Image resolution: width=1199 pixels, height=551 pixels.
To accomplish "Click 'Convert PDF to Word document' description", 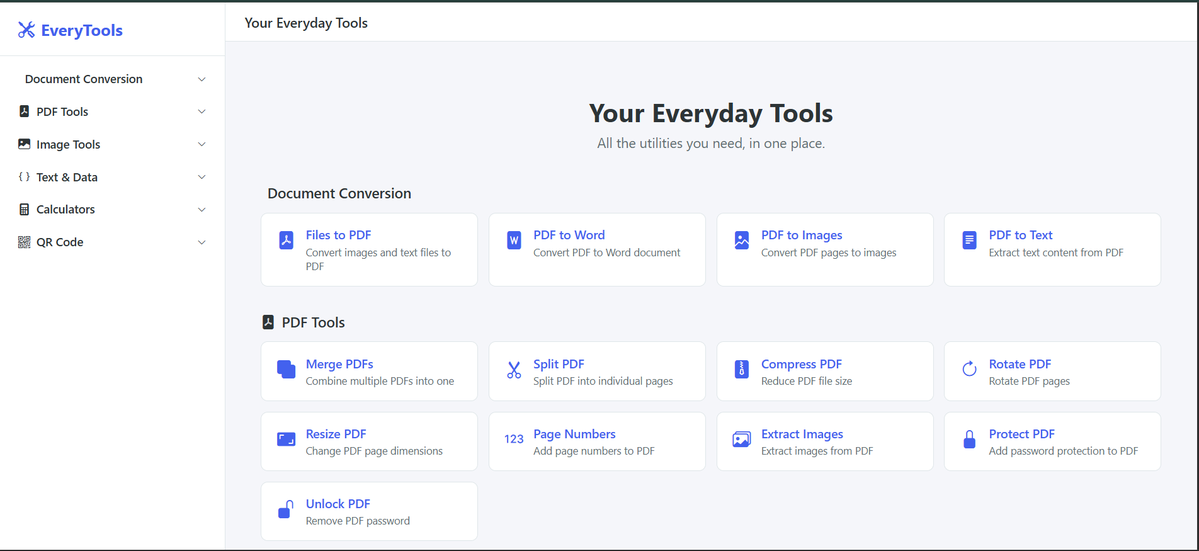I will [x=607, y=252].
